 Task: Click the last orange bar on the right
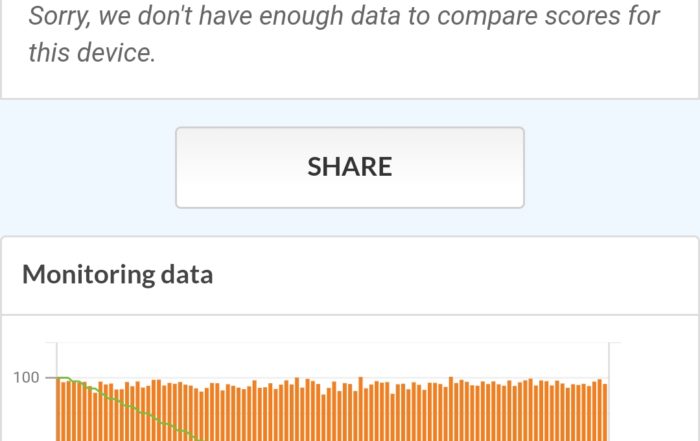[605, 412]
